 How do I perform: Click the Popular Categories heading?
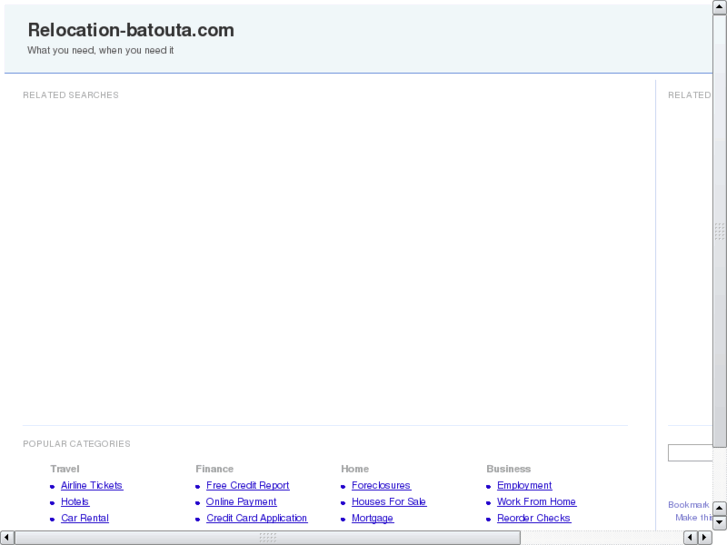[x=77, y=444]
